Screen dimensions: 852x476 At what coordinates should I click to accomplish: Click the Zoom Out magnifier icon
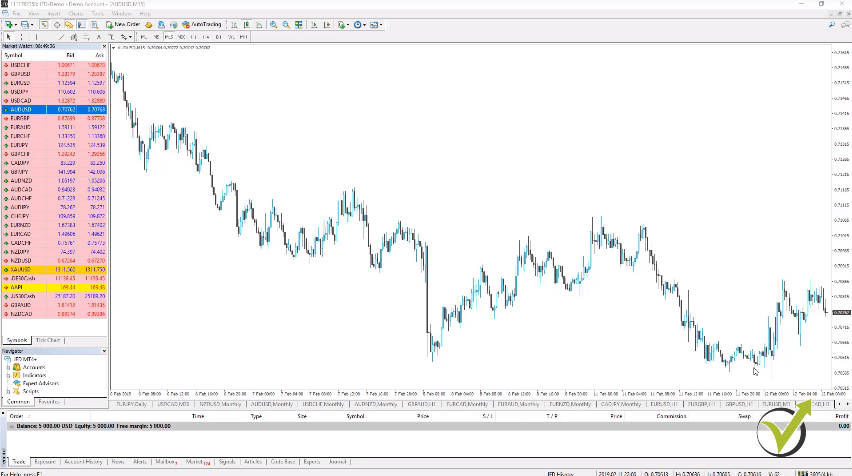click(286, 24)
